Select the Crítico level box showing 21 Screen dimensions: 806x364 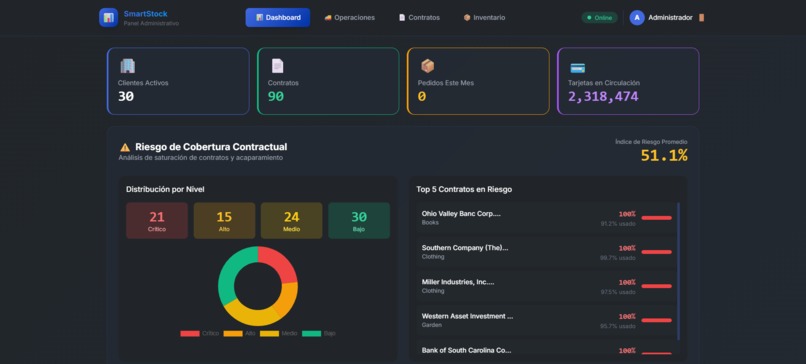pos(157,221)
